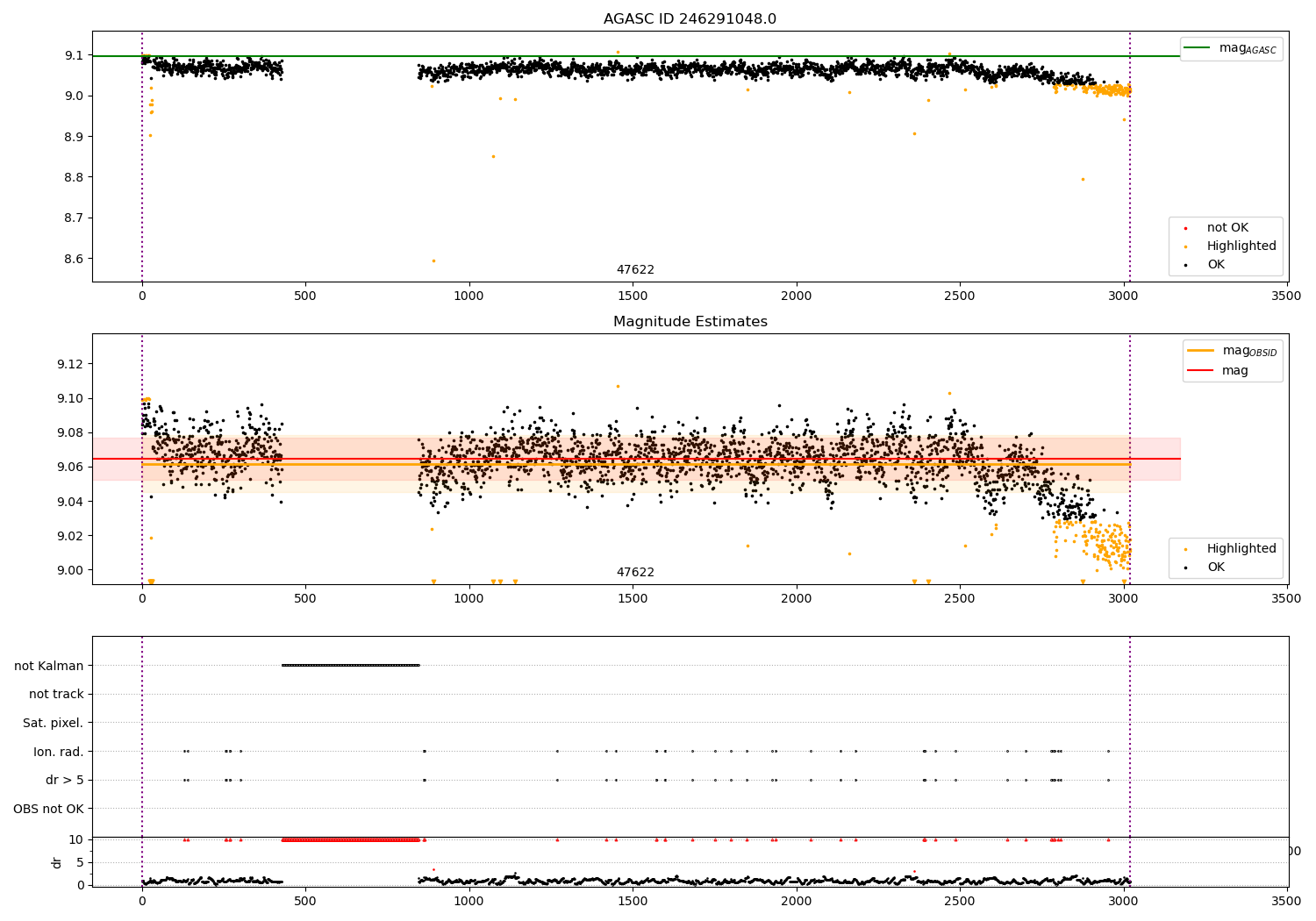
Task: Select the 9.04 y-axis tick label
Action: (72, 502)
